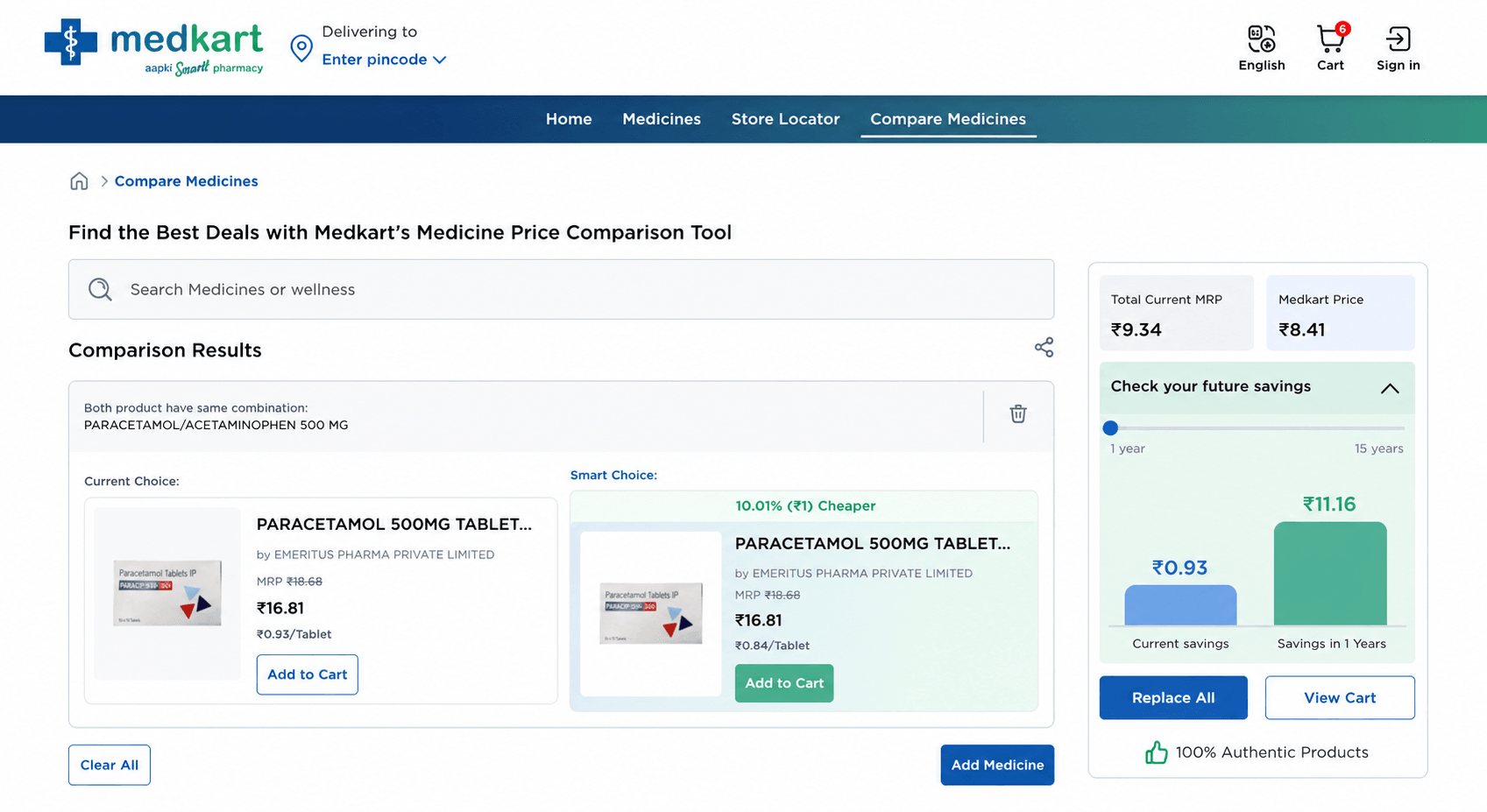
Task: Click the 15 years slider label
Action: tap(1378, 448)
